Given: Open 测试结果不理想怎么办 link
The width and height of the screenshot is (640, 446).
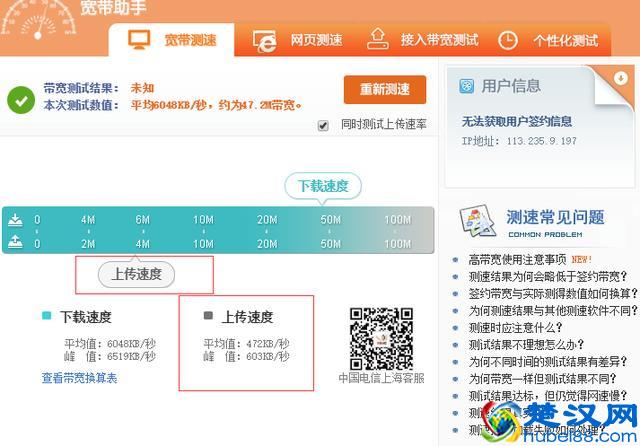Looking at the screenshot, I should coord(526,345).
